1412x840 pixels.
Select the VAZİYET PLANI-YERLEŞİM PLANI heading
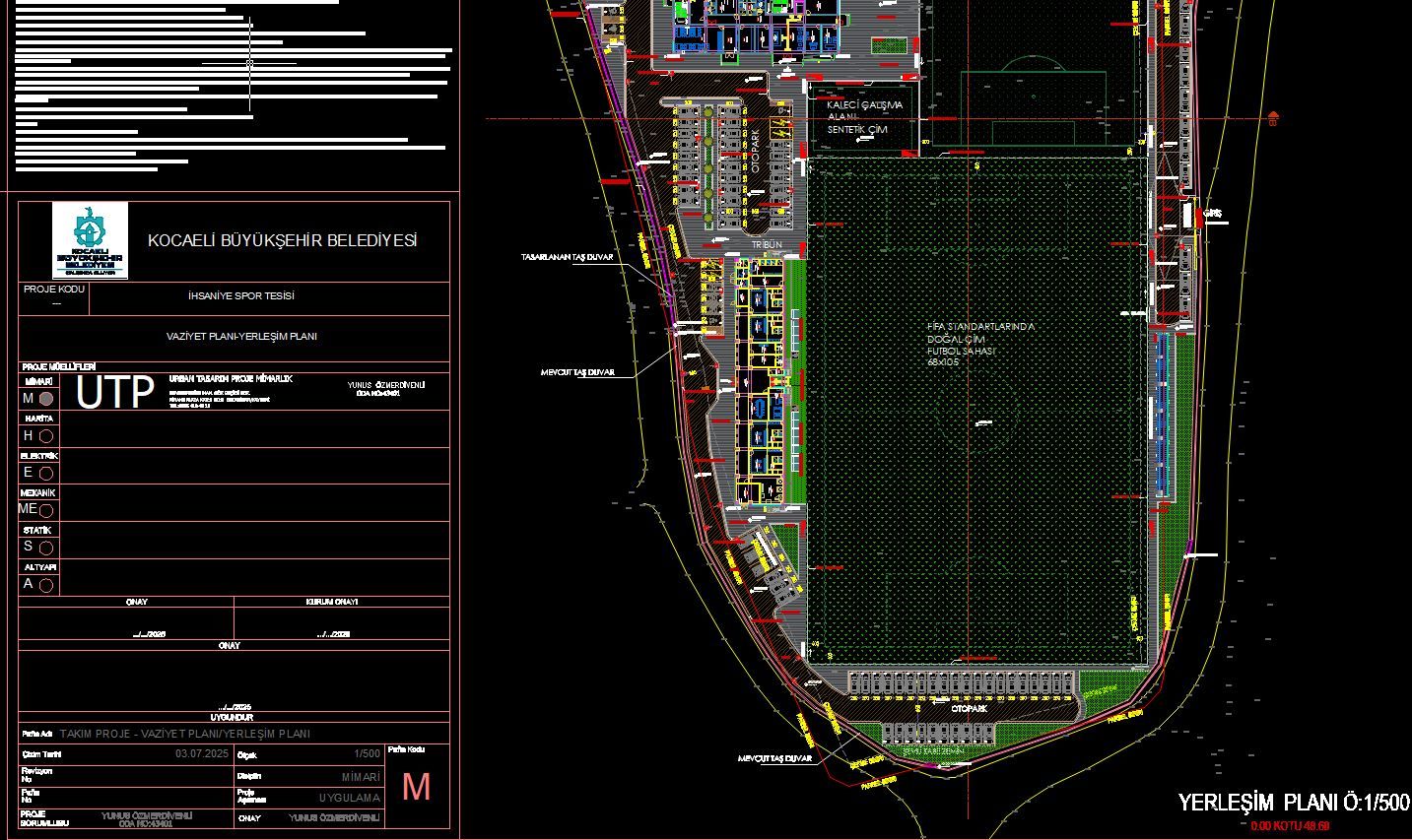tap(241, 337)
